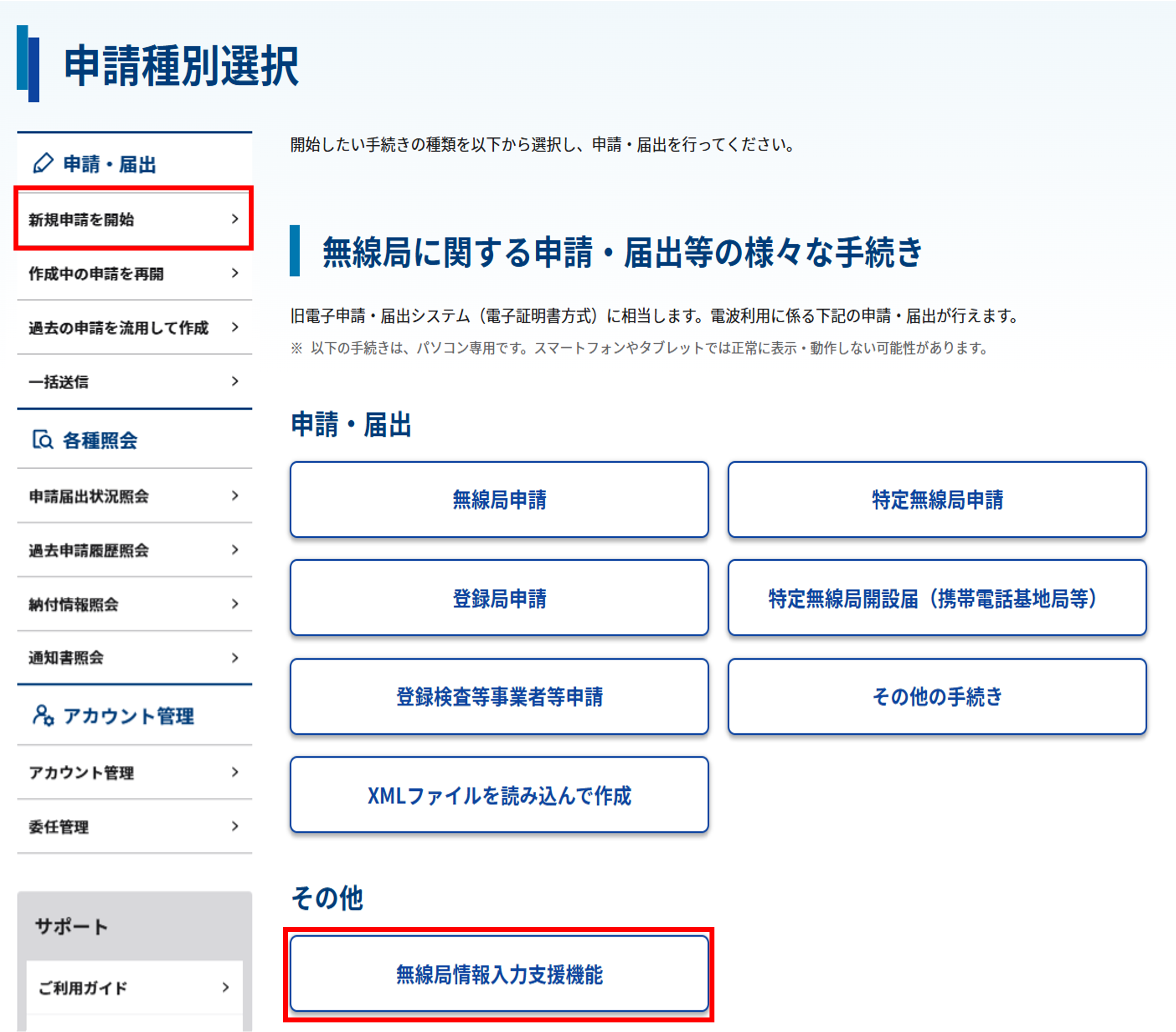The width and height of the screenshot is (1176, 1032).
Task: Click the magnifier document icon beside 各種照会
Action: pyautogui.click(x=43, y=440)
